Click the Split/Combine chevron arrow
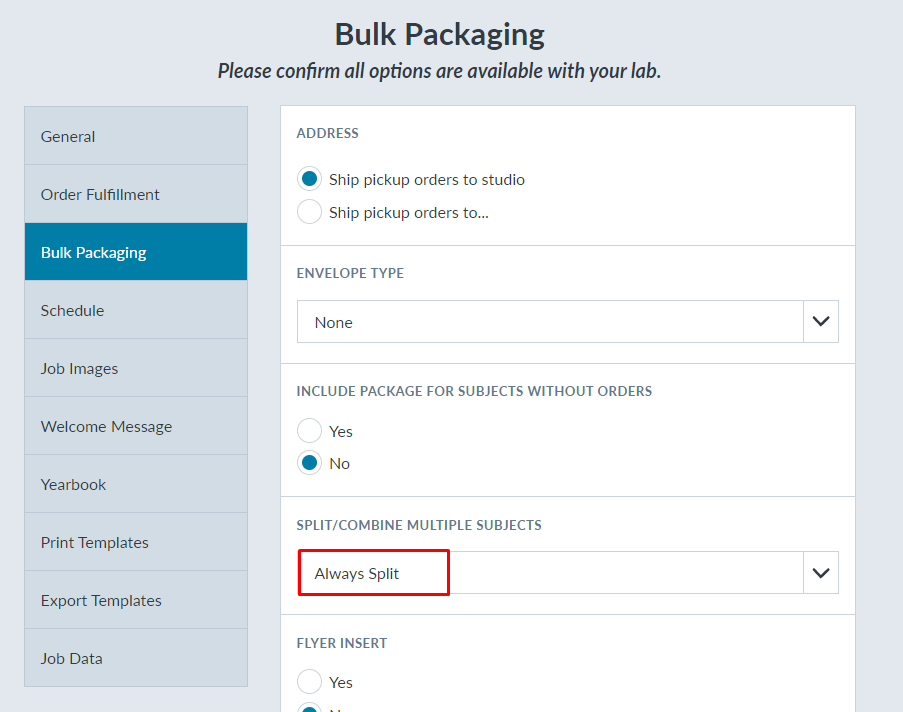Screen dimensions: 903x712 point(821,573)
